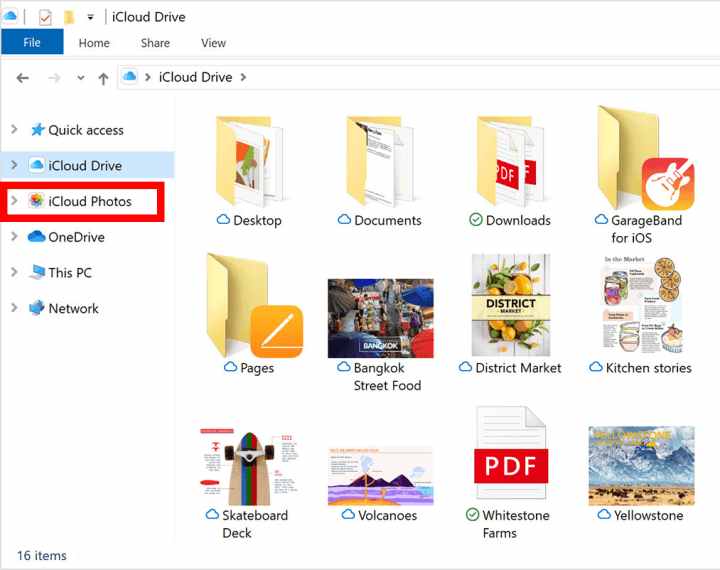Click the Properties checkmark icon in title bar
The width and height of the screenshot is (720, 570).
45,18
